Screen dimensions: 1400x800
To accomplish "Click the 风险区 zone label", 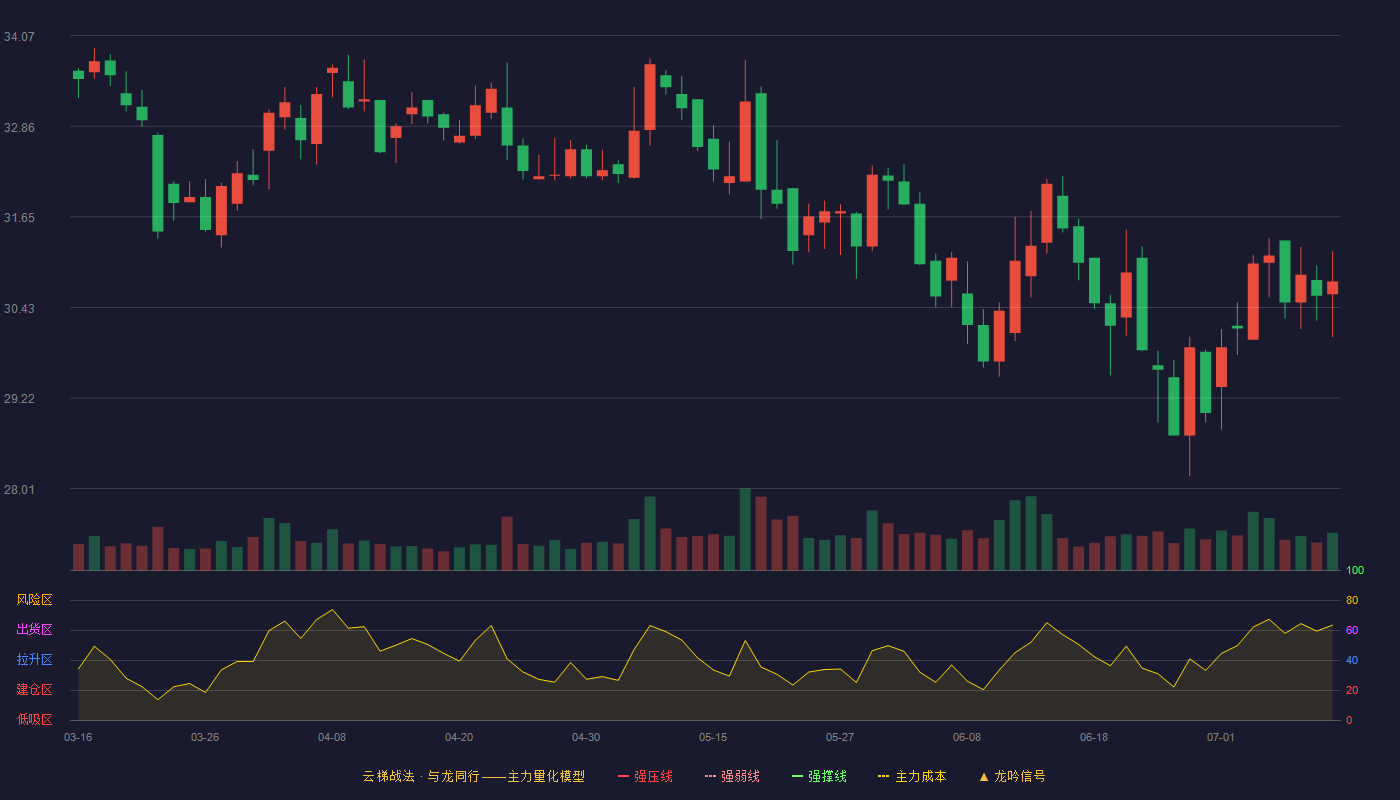I will 34,600.
